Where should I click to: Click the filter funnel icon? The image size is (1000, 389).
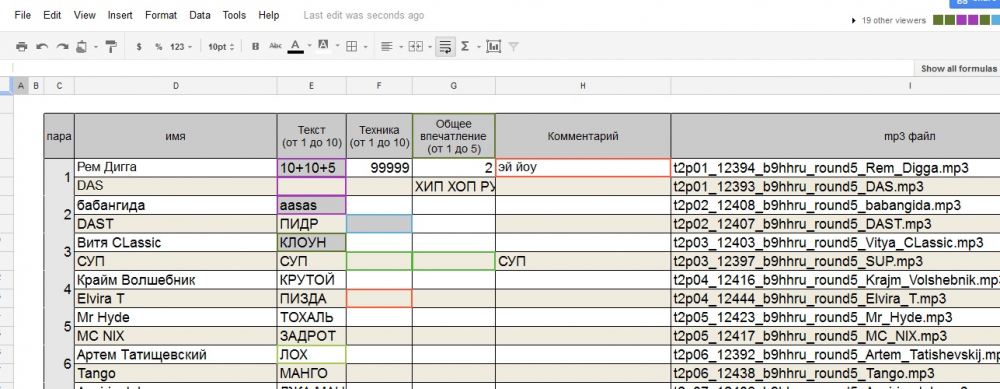tap(513, 47)
